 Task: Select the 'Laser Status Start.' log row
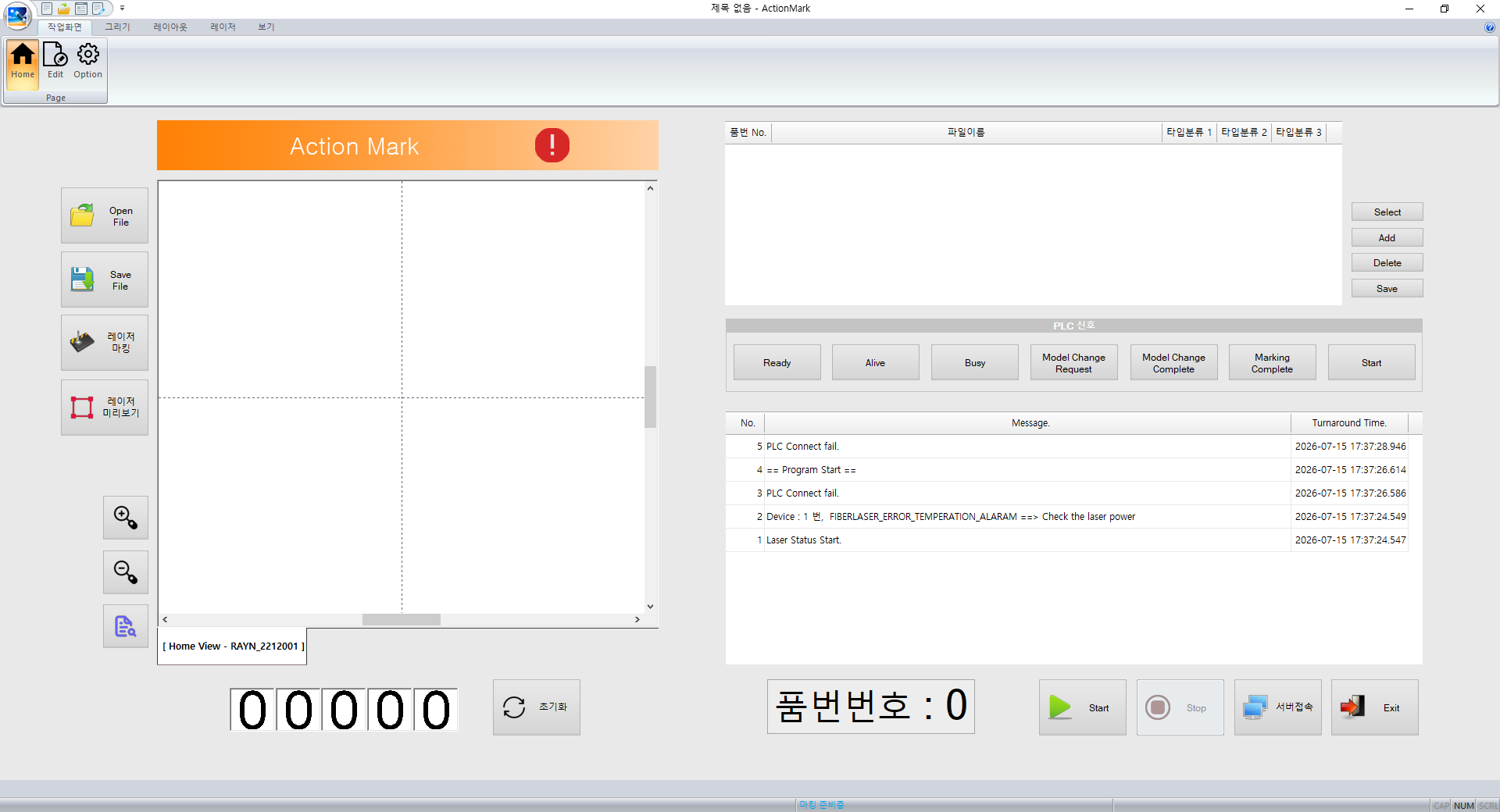pos(1067,540)
